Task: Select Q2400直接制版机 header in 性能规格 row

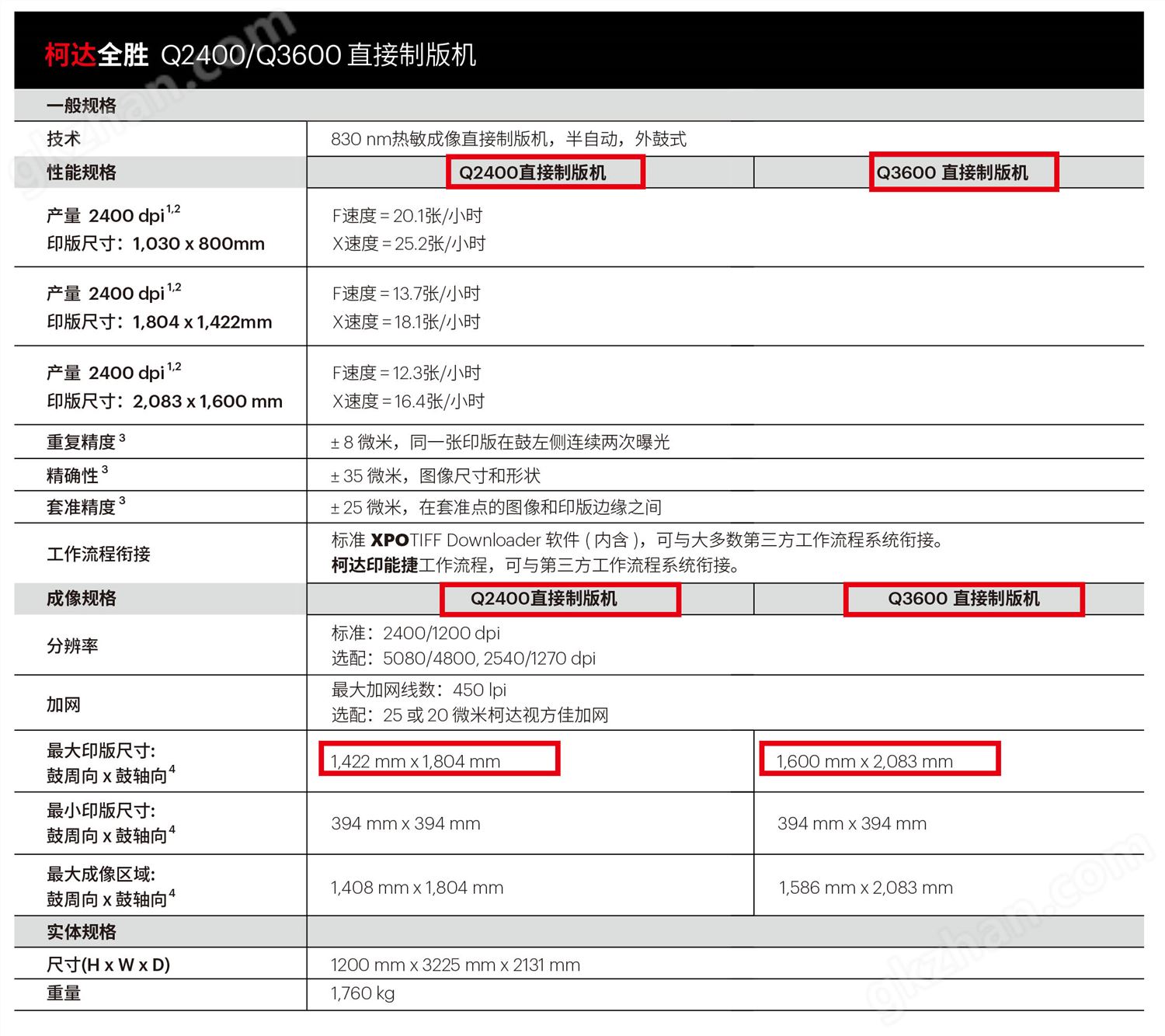Action: [533, 172]
